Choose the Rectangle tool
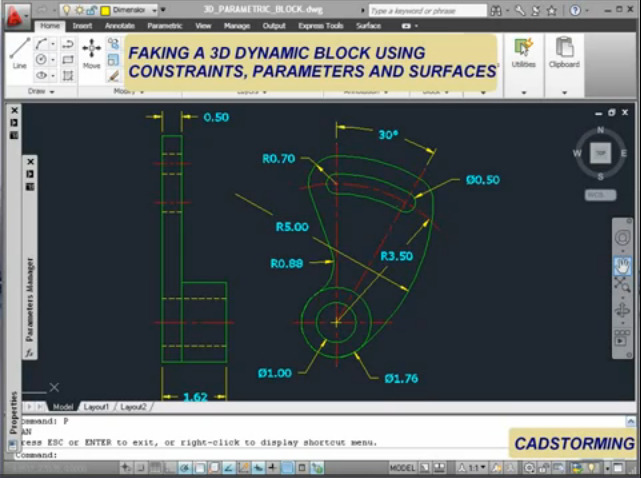 [x=68, y=60]
